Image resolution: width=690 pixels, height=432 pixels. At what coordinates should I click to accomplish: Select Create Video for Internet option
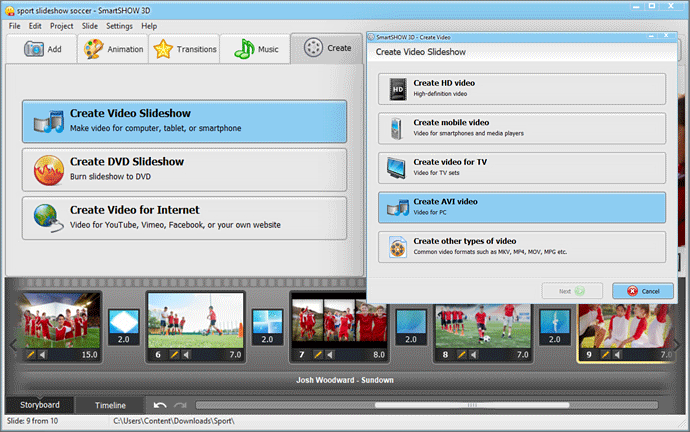pyautogui.click(x=184, y=218)
